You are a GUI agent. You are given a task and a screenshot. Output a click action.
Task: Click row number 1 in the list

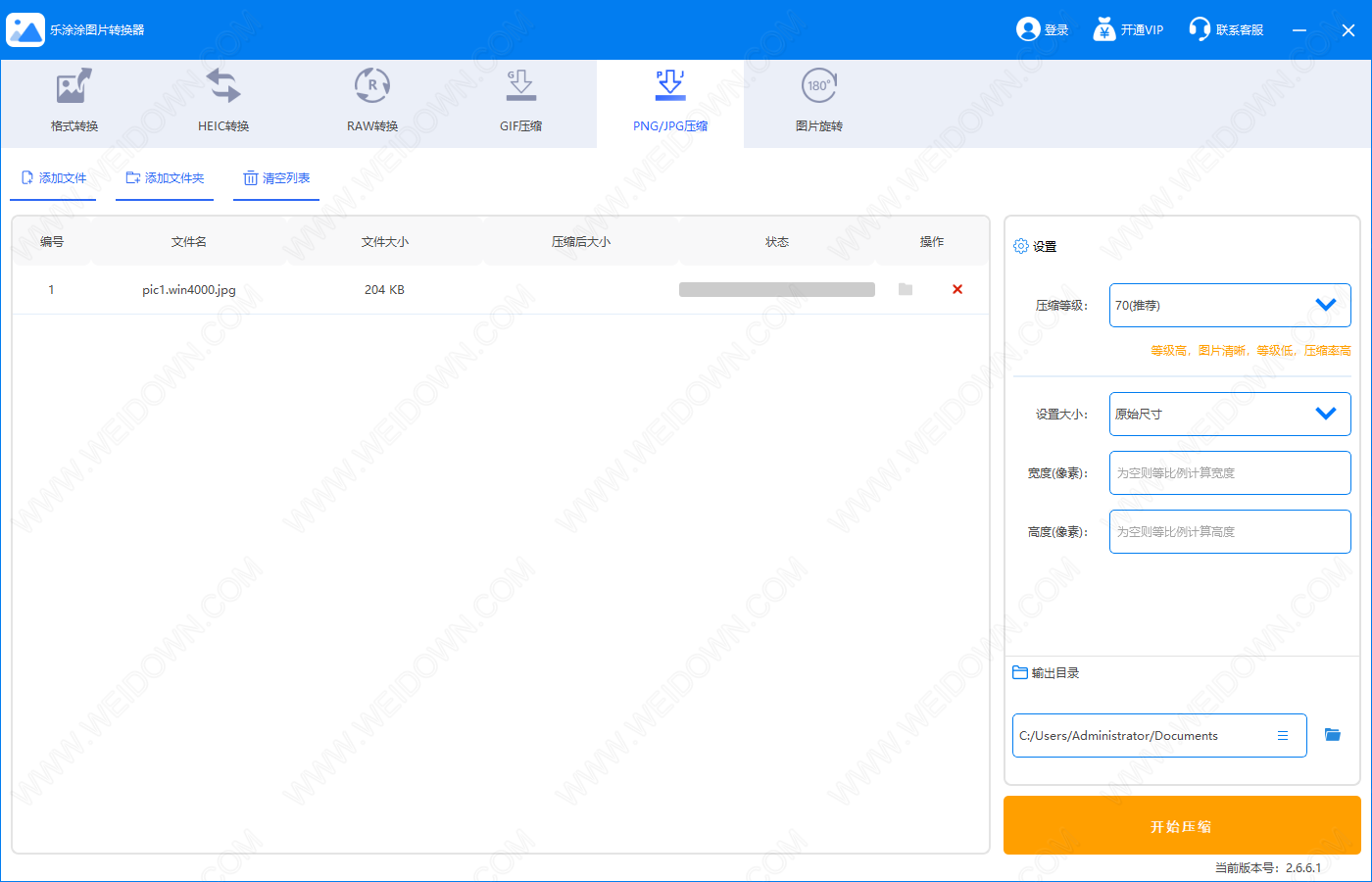(x=51, y=290)
